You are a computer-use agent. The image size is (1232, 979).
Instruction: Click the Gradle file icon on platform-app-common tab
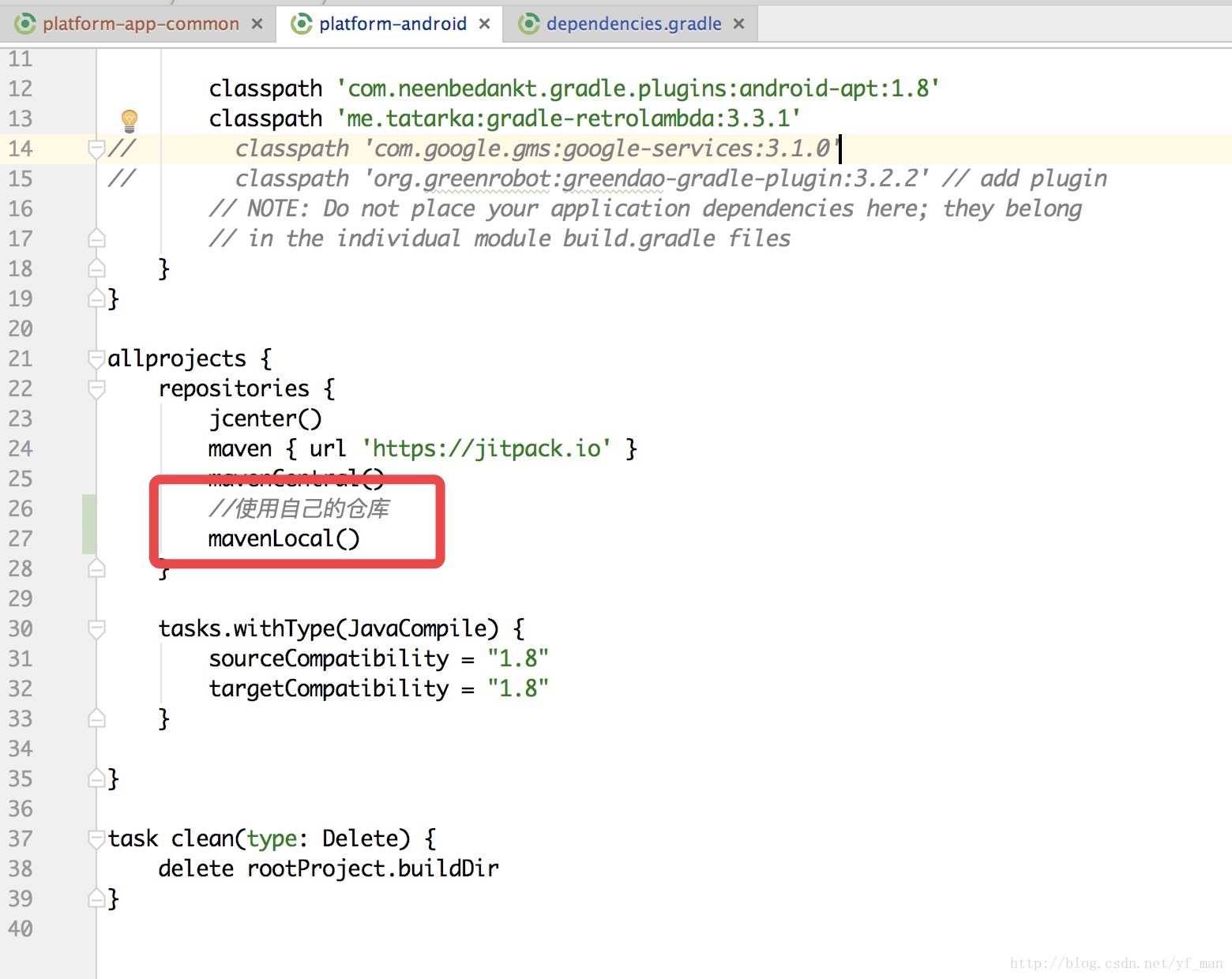25,24
